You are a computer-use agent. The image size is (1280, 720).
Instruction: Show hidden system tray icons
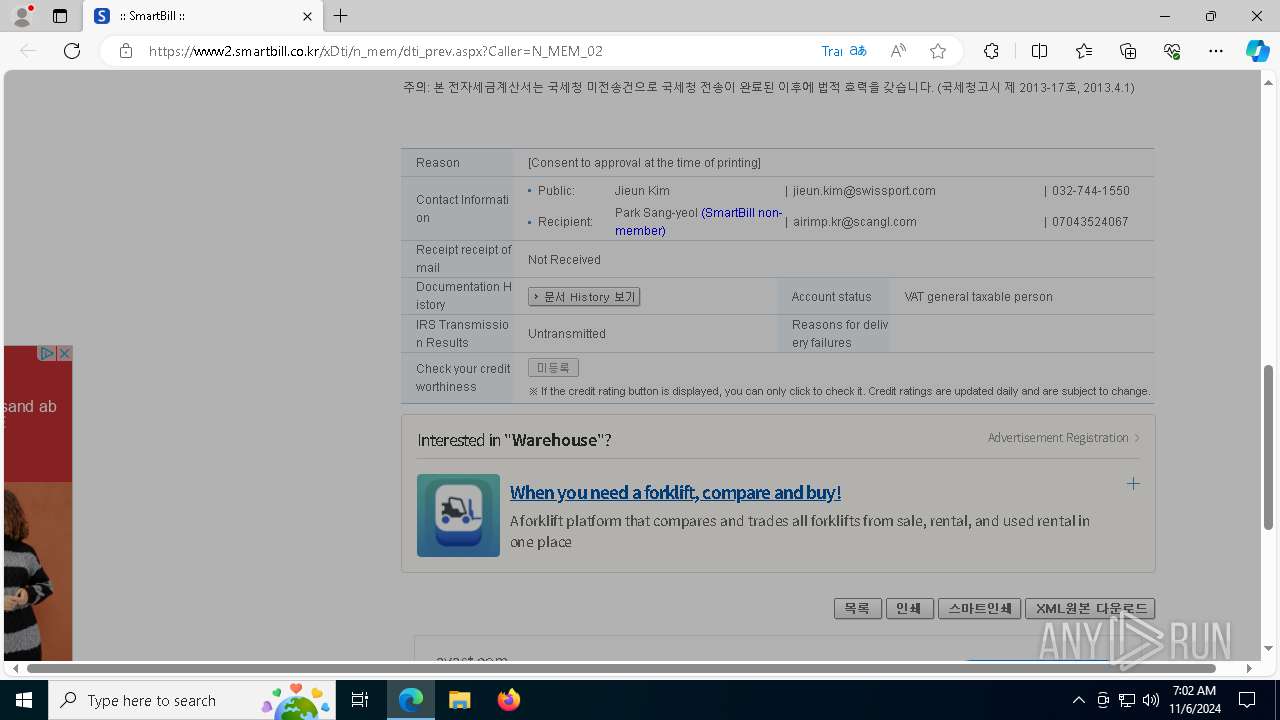[1078, 700]
